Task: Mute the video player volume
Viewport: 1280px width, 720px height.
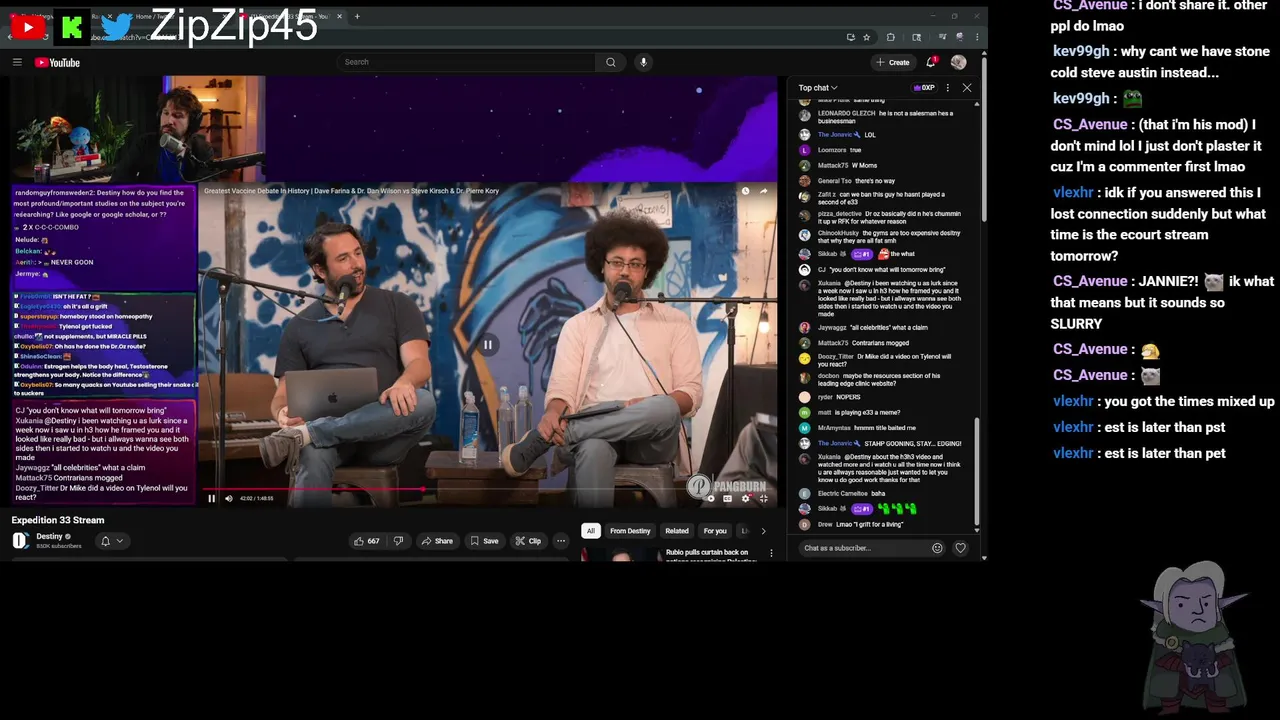Action: click(228, 498)
